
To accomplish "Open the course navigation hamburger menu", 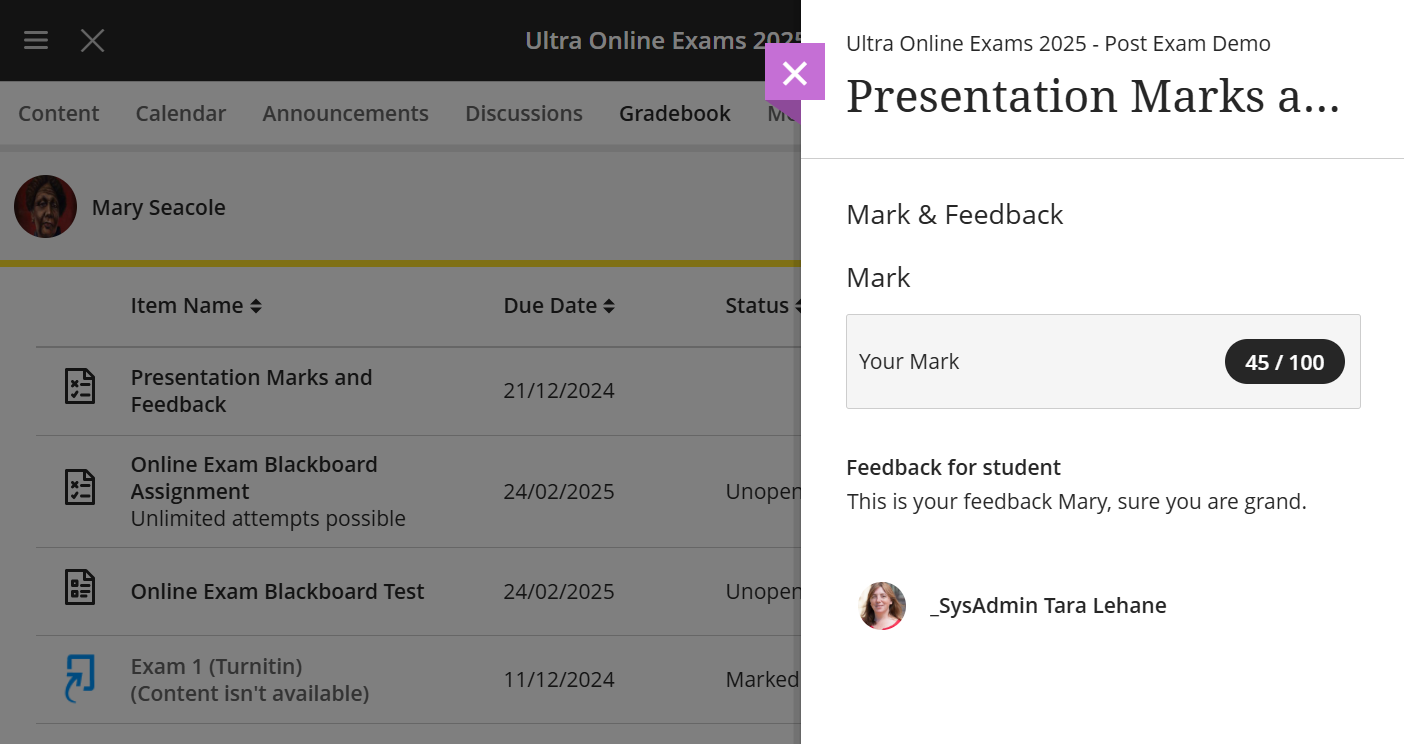I will pos(35,40).
